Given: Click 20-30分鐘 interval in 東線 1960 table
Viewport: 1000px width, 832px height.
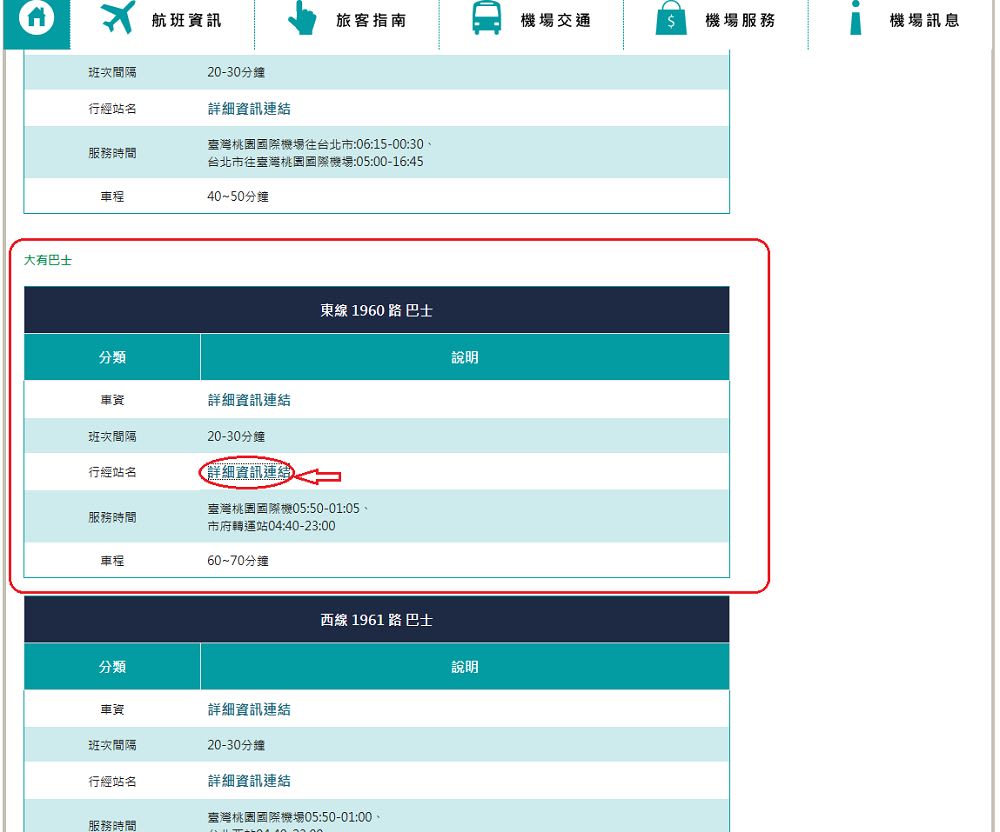Looking at the screenshot, I should [236, 437].
